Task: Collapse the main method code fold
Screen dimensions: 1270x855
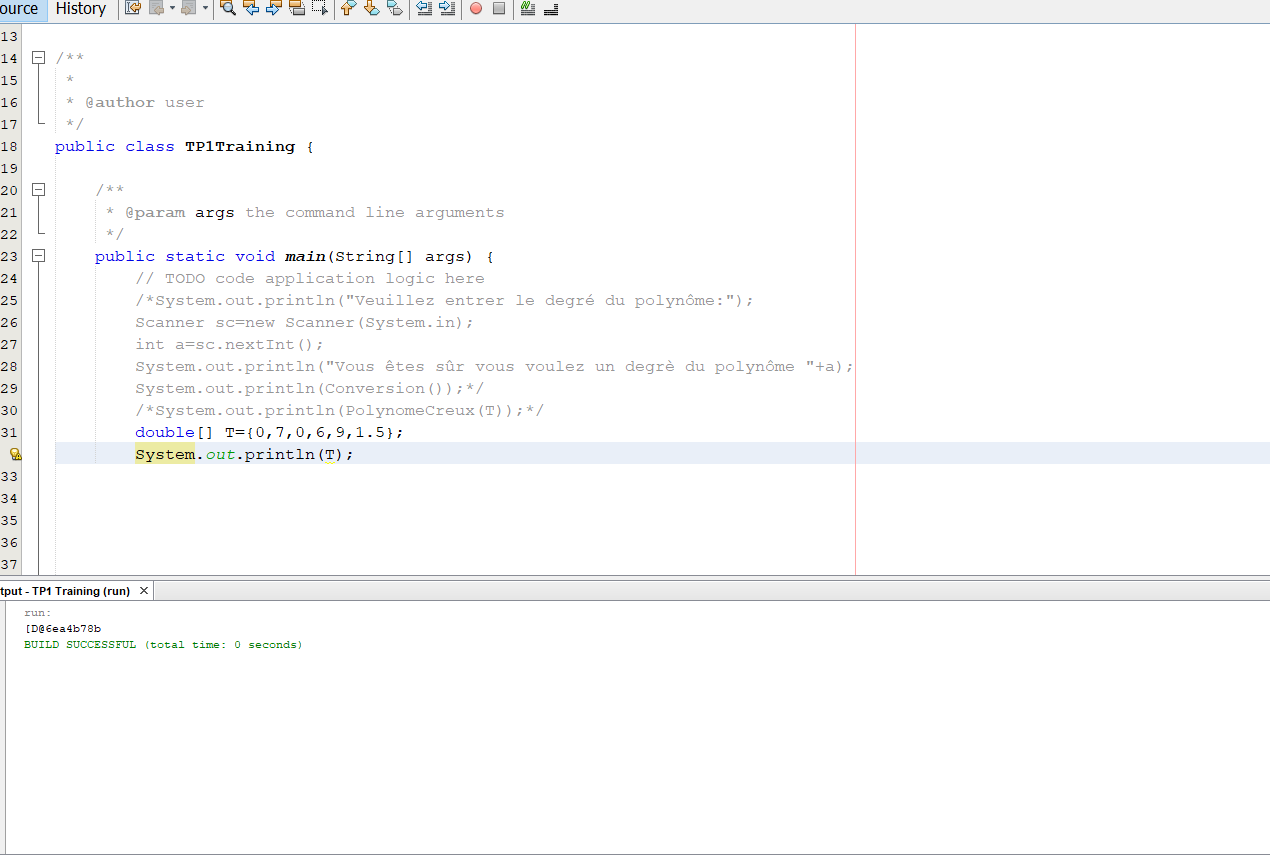Action: point(39,256)
